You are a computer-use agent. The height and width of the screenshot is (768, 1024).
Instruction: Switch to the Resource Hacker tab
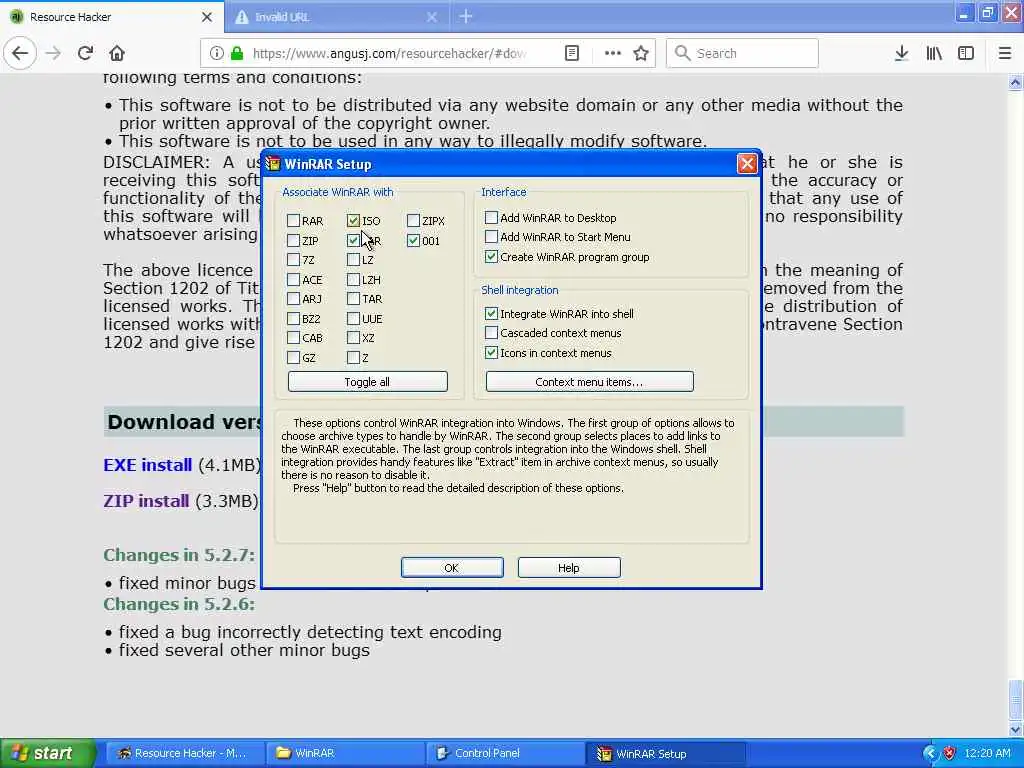tap(111, 17)
